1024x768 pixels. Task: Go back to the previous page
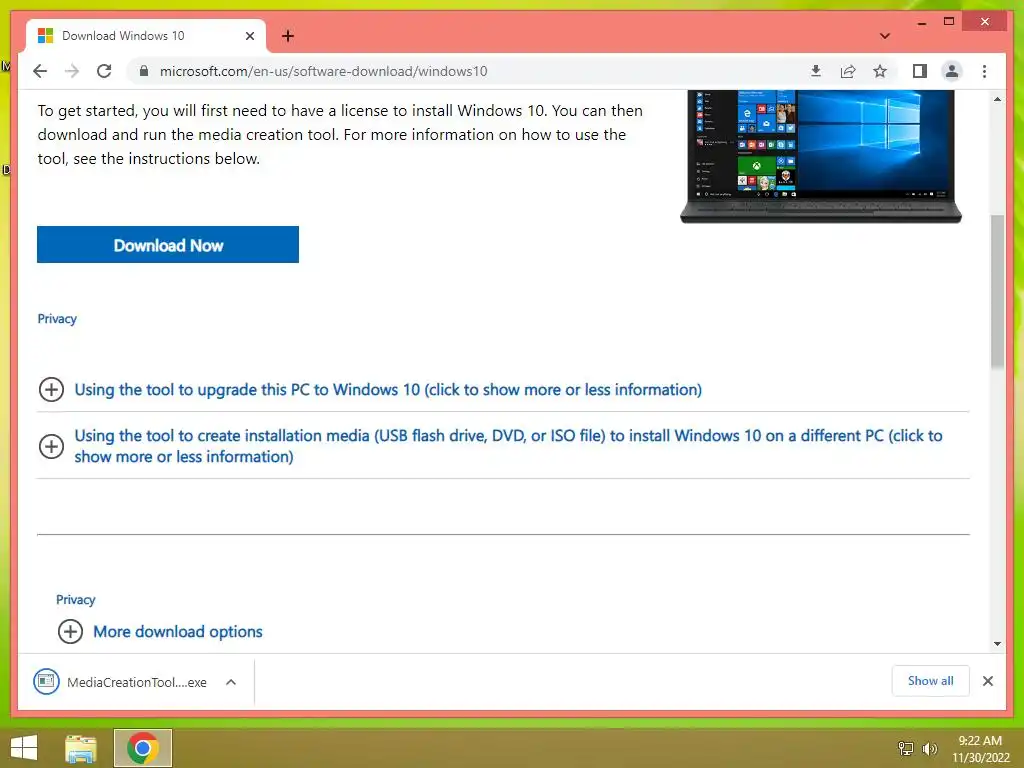(x=40, y=71)
